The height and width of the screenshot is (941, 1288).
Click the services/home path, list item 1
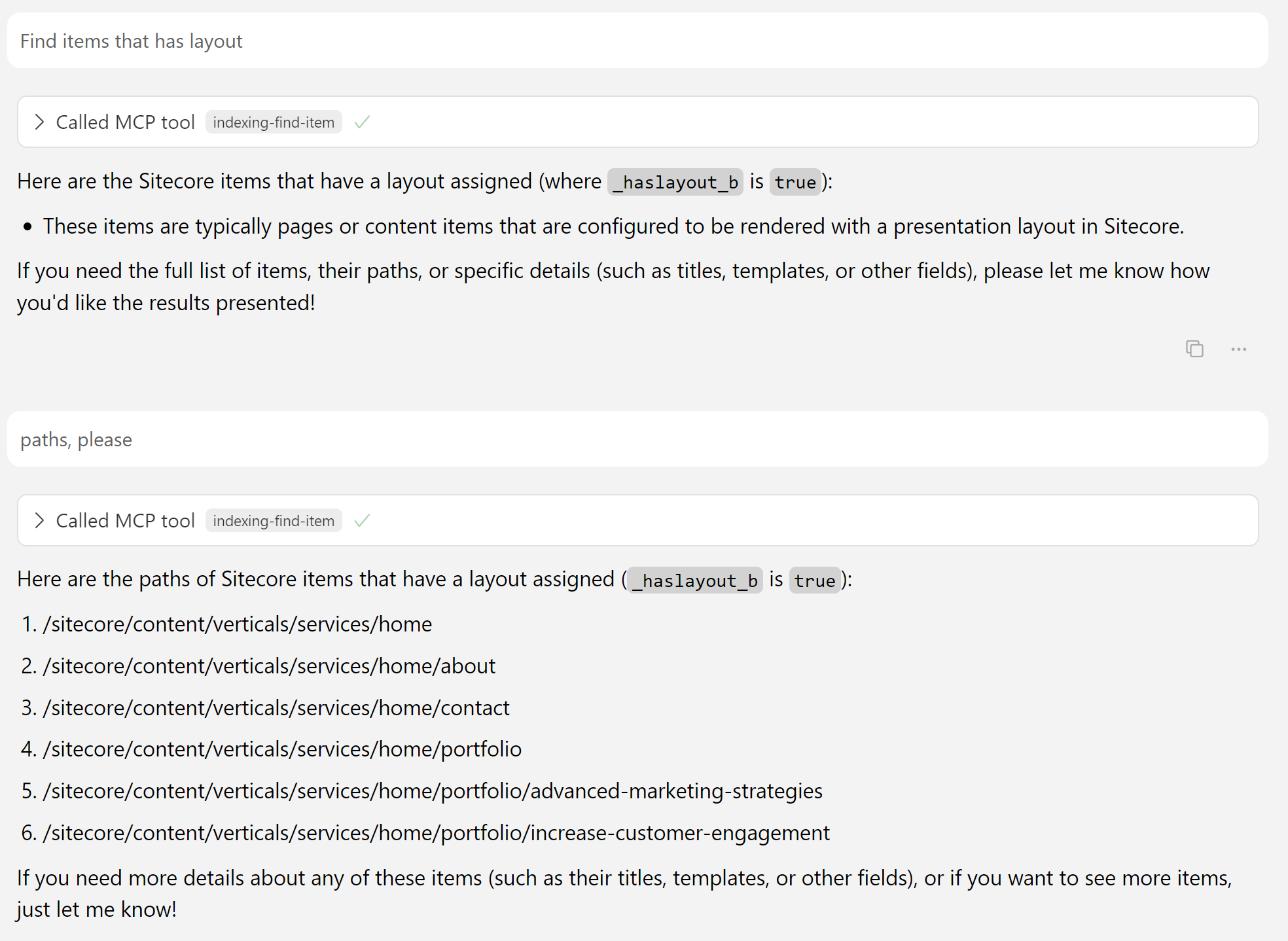237,624
